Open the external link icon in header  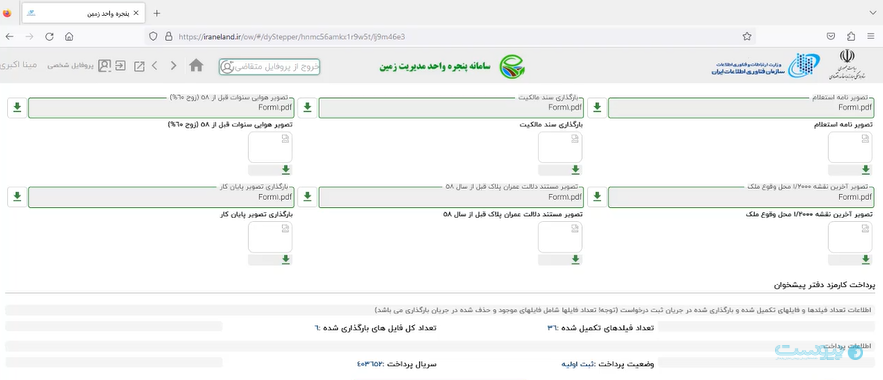click(139, 66)
